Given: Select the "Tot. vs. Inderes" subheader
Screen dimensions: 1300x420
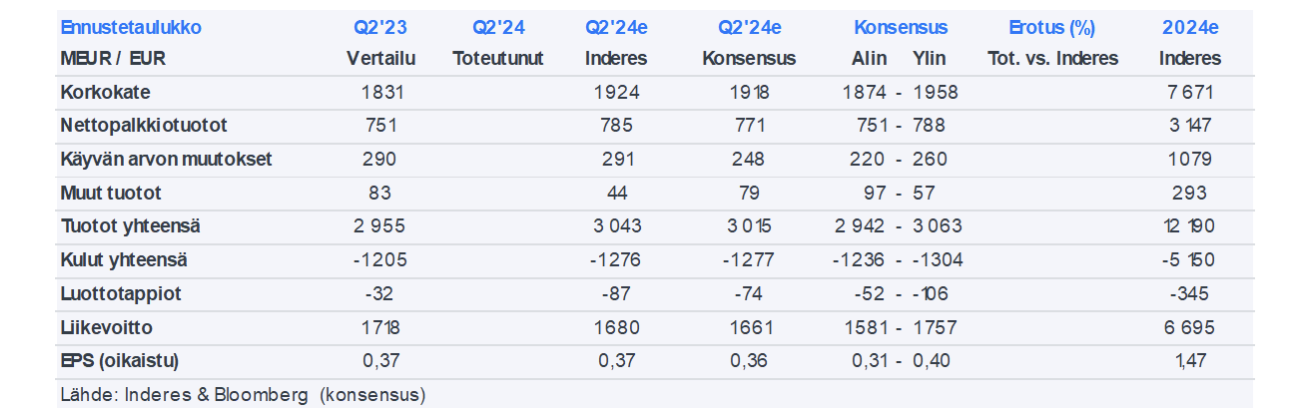Looking at the screenshot, I should [x=1052, y=58].
